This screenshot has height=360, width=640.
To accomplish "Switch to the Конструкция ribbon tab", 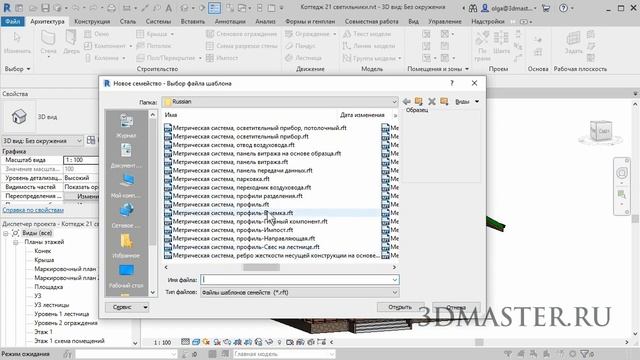I will click(x=92, y=21).
